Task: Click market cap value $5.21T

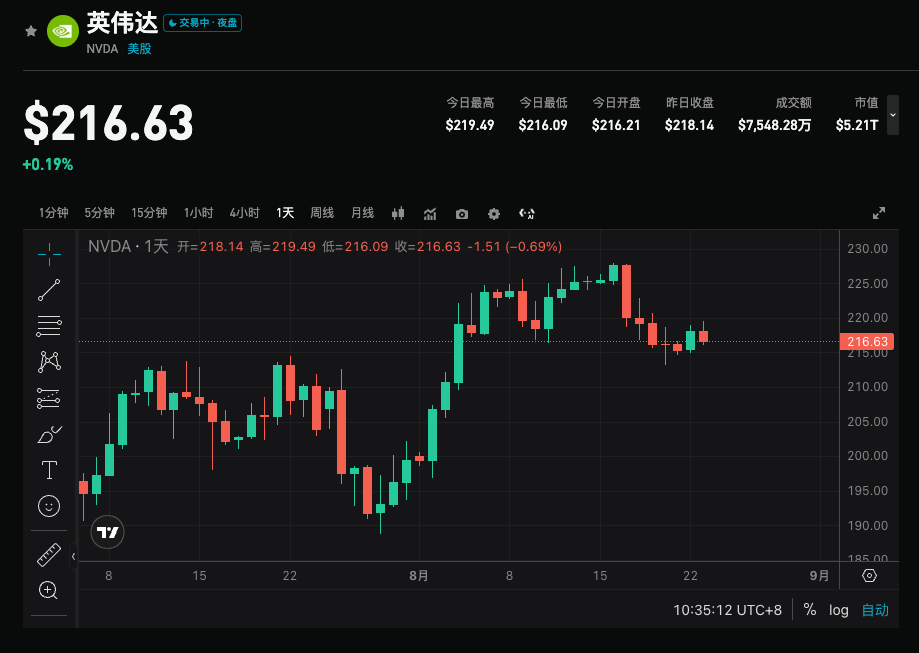Action: pos(857,125)
